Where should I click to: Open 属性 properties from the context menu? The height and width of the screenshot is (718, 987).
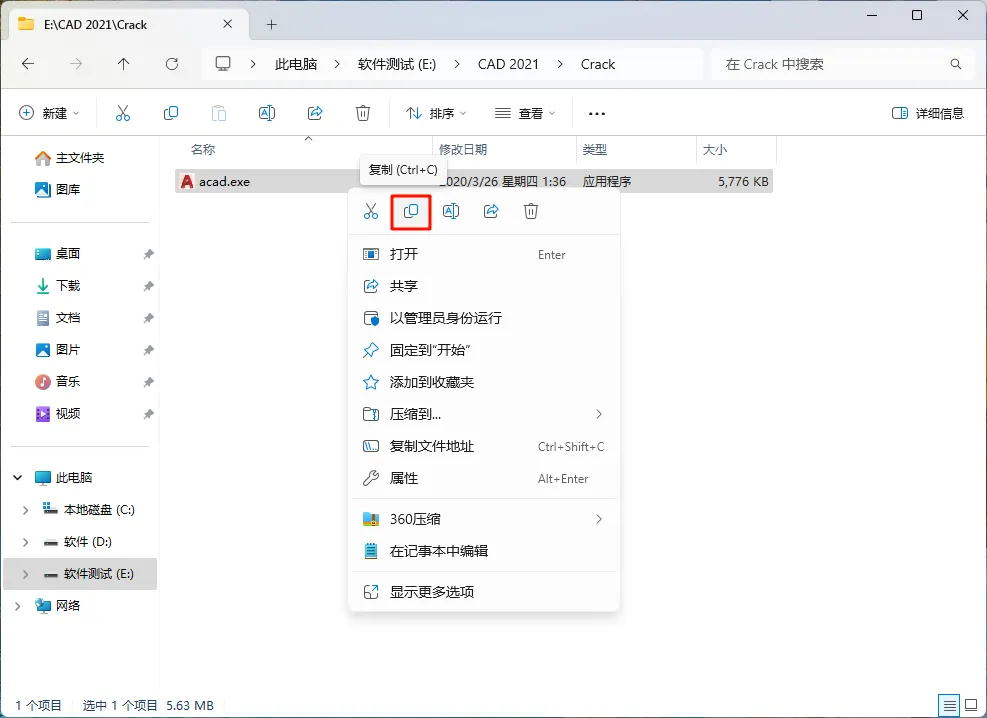coord(483,478)
